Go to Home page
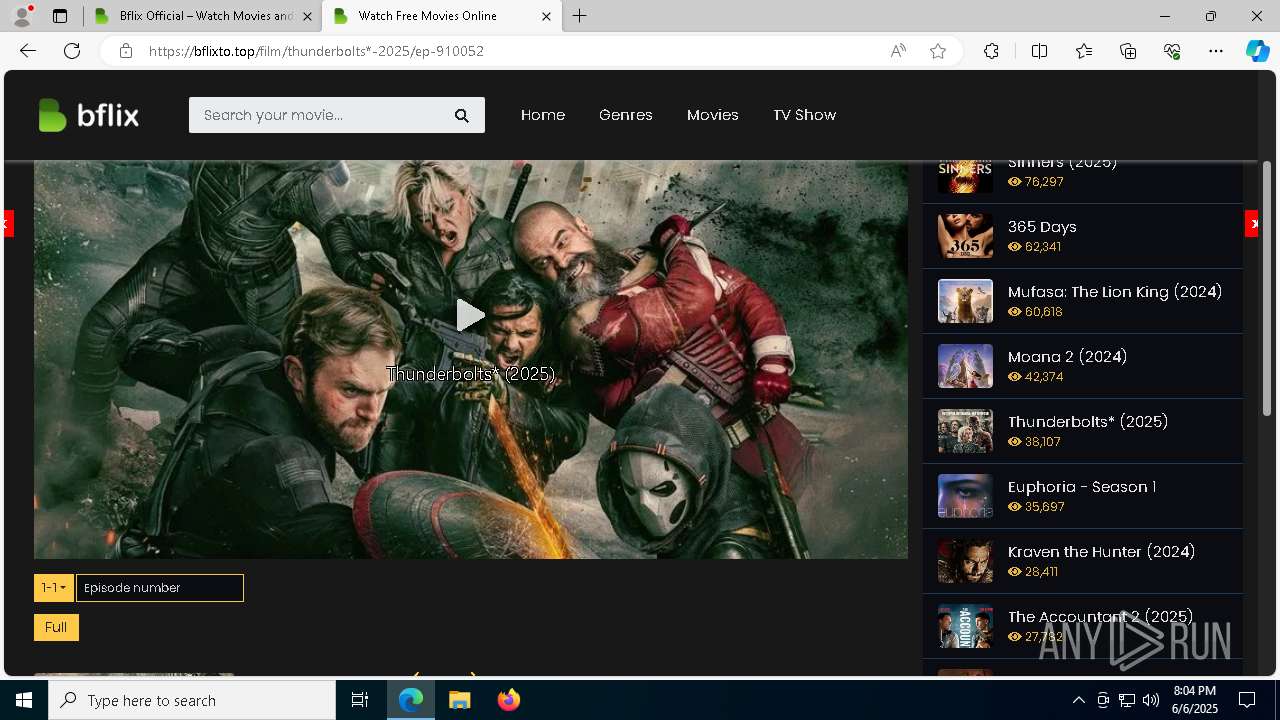This screenshot has width=1280, height=720. (x=543, y=115)
